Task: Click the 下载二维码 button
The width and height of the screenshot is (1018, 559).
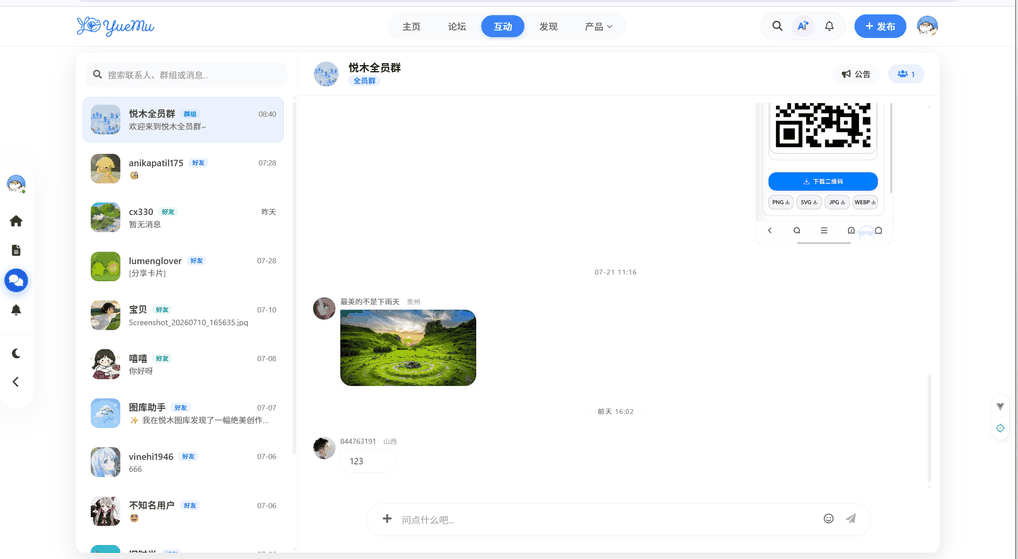Action: coord(823,181)
